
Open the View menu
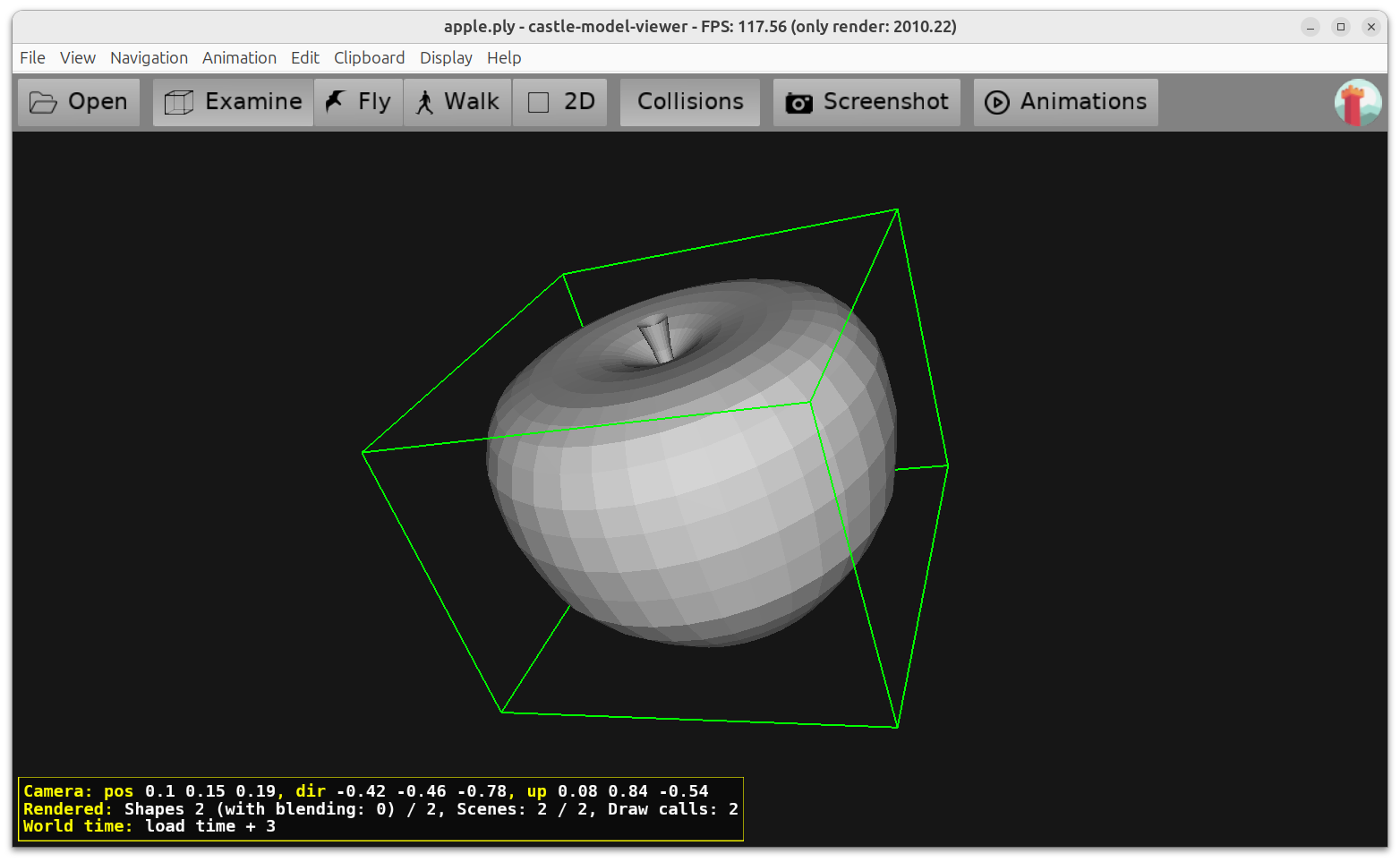pyautogui.click(x=78, y=58)
